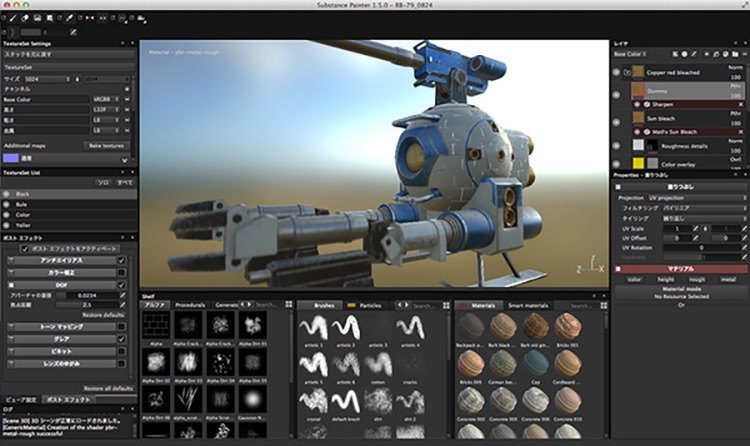
Task: Select the Polygon fill tool in the top toolbar
Action: click(50, 18)
